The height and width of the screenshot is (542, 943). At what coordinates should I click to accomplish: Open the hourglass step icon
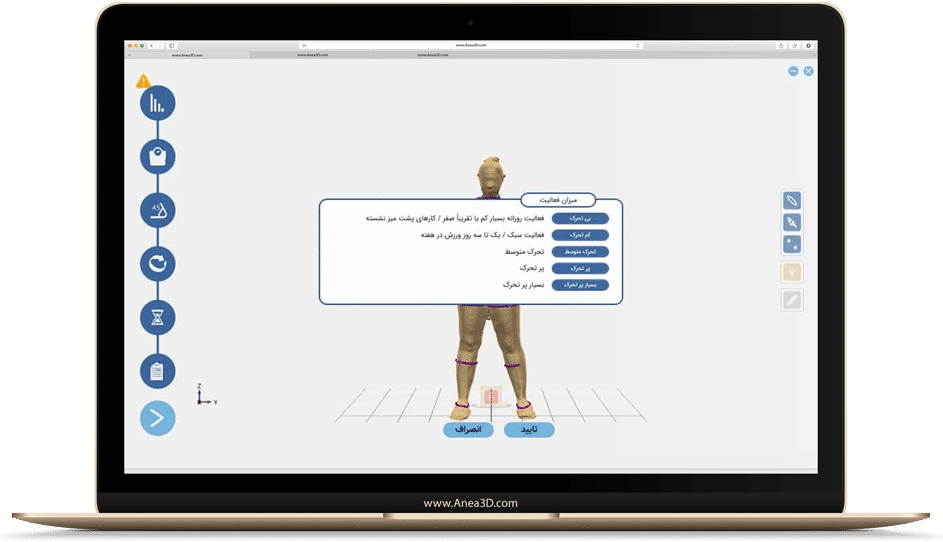(158, 317)
